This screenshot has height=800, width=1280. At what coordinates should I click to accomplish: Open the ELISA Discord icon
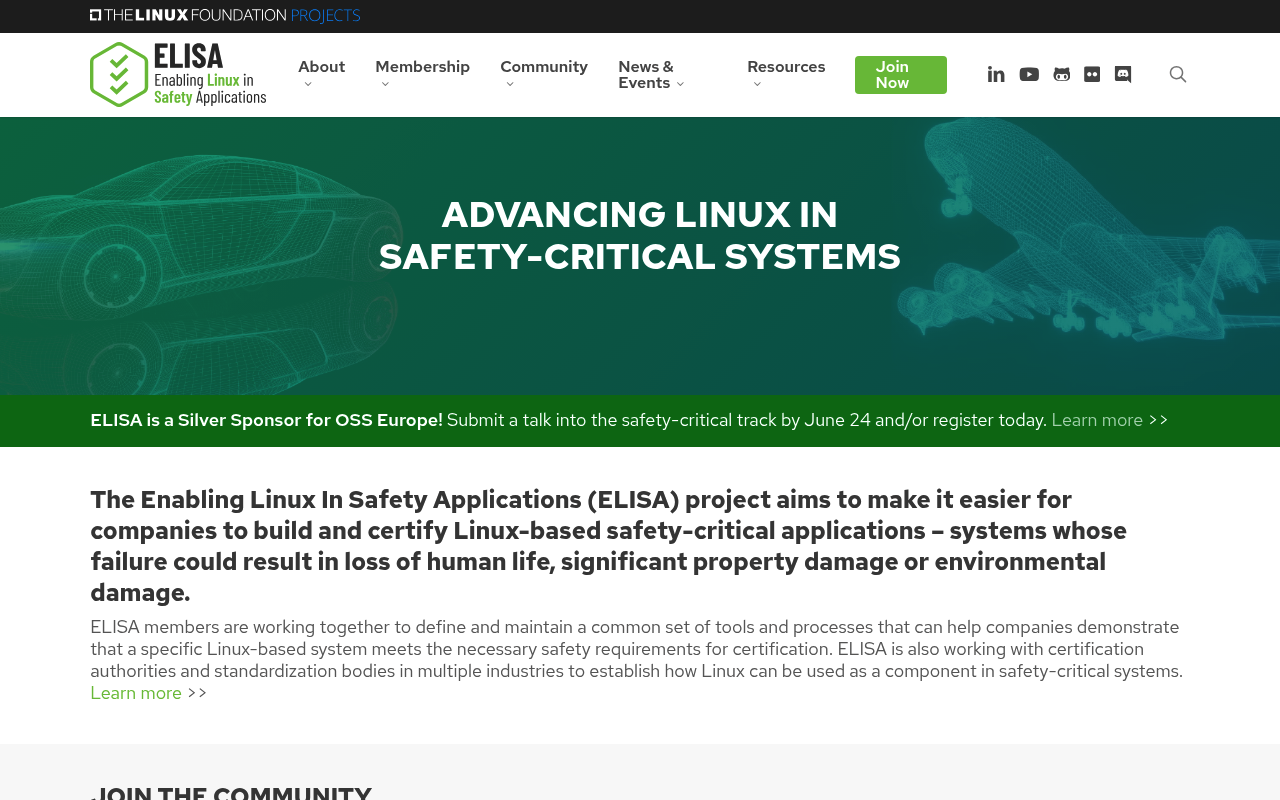1123,74
